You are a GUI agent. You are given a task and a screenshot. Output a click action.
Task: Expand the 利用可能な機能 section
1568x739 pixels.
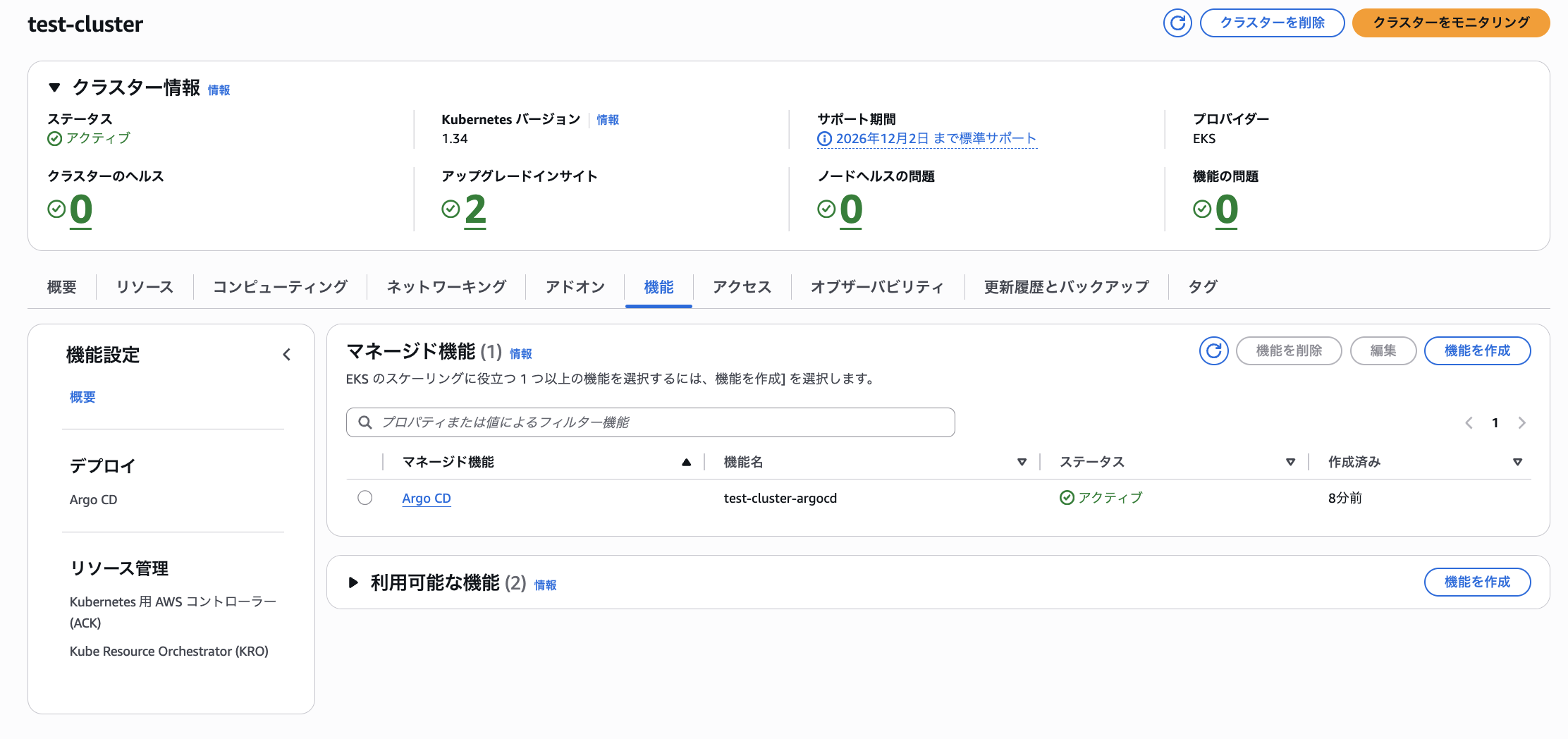coord(353,582)
